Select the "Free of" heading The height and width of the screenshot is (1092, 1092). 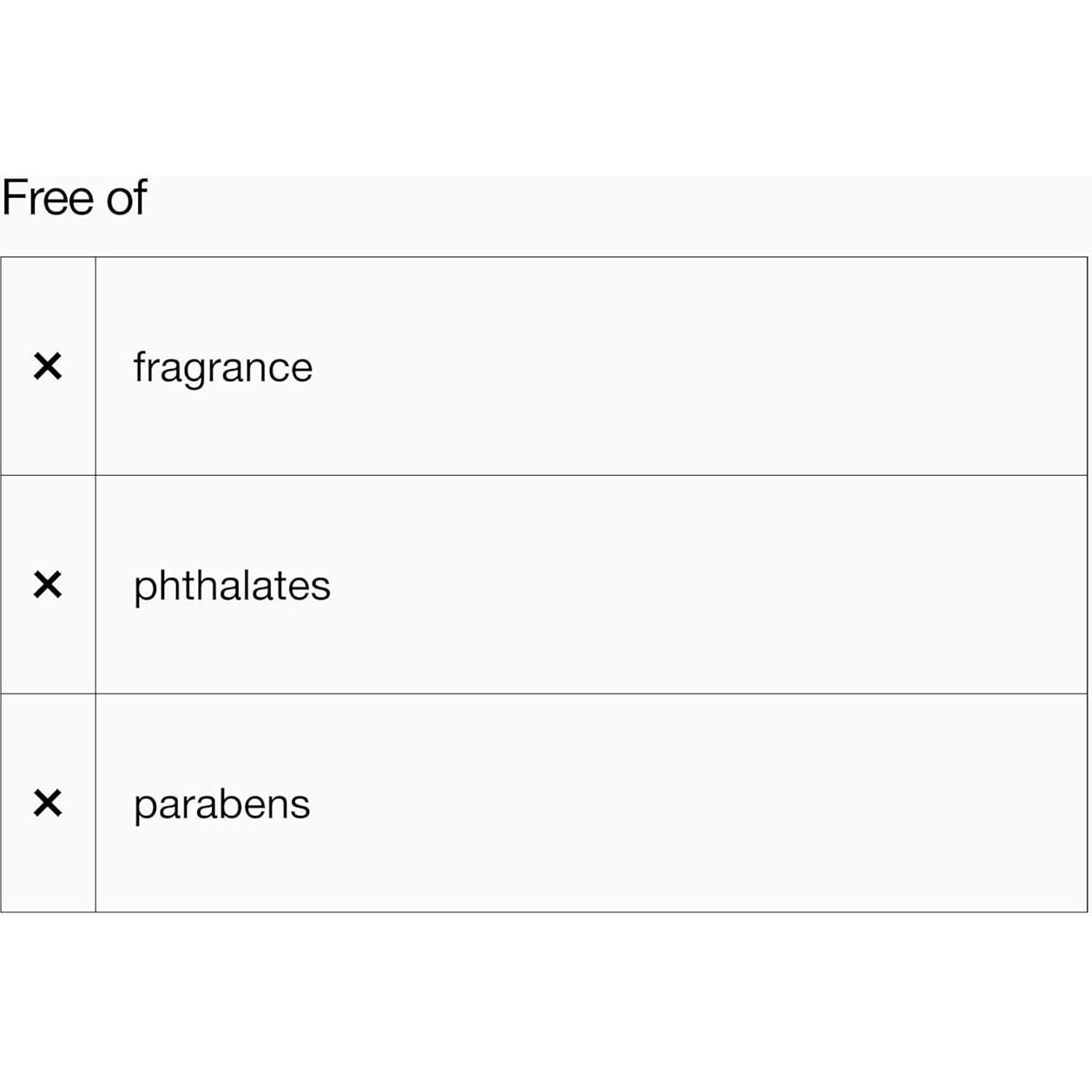pyautogui.click(x=75, y=198)
